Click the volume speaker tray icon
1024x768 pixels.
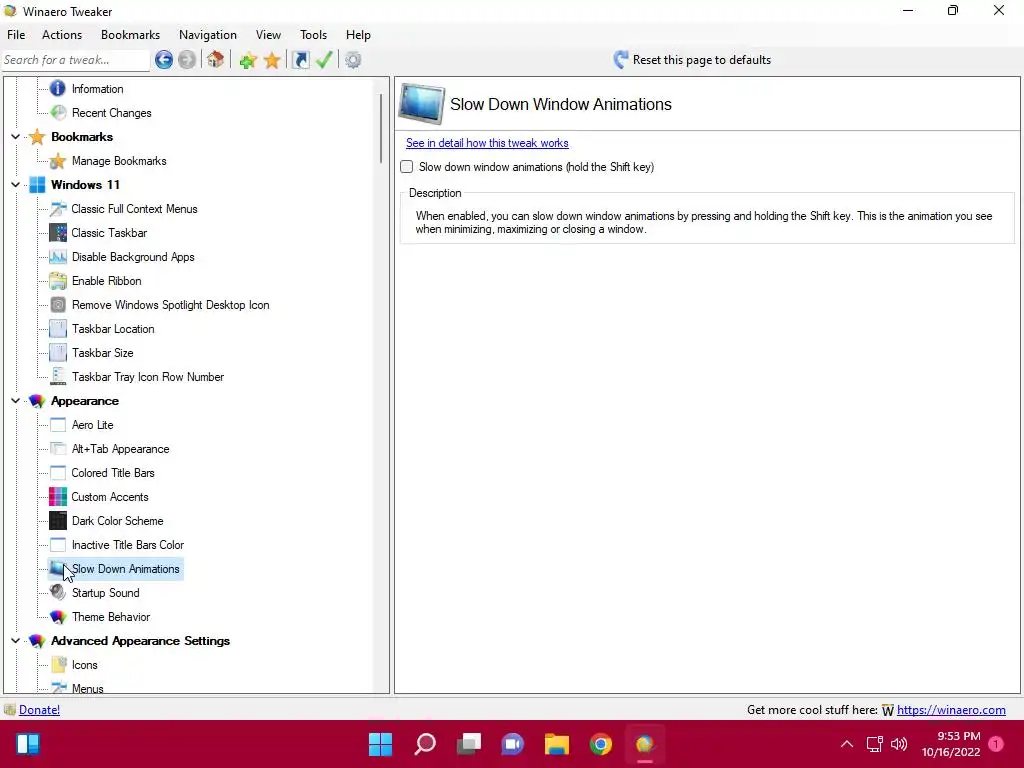(x=899, y=744)
